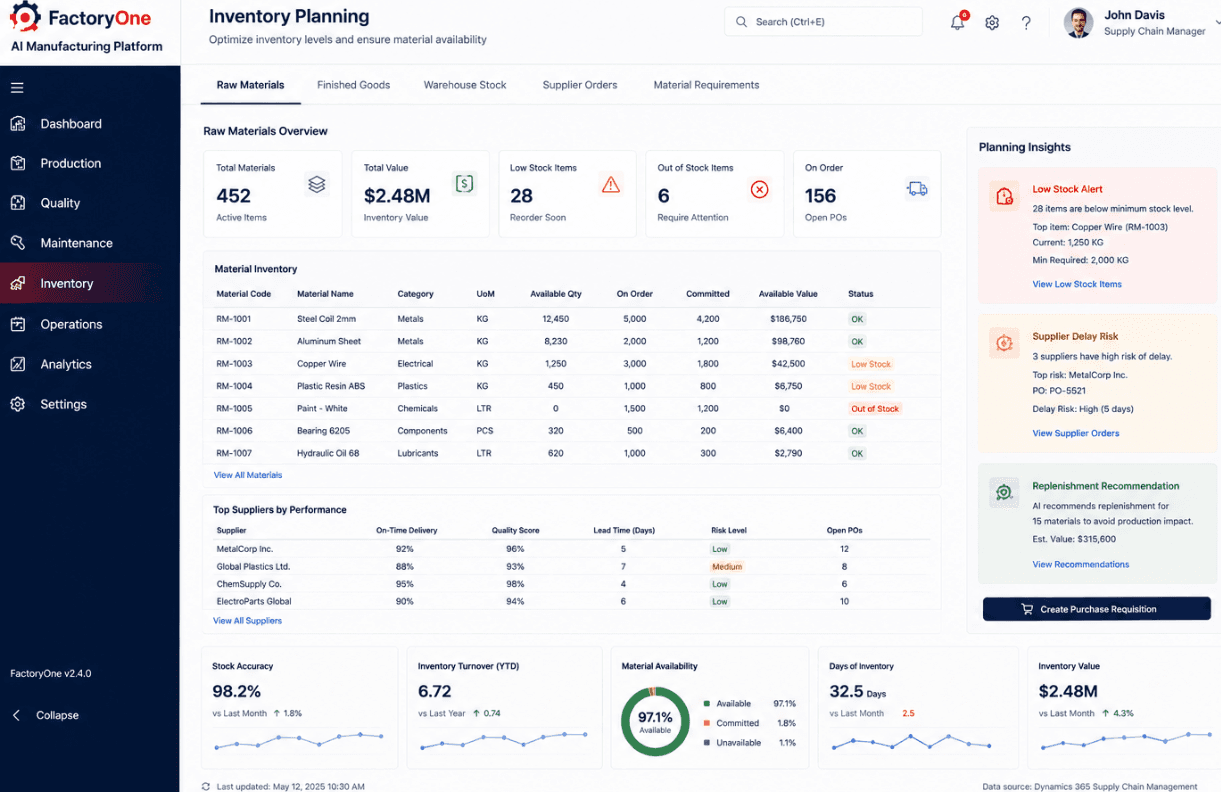This screenshot has width=1221, height=792.
Task: Click the Out of Stock cross icon
Action: [x=759, y=189]
